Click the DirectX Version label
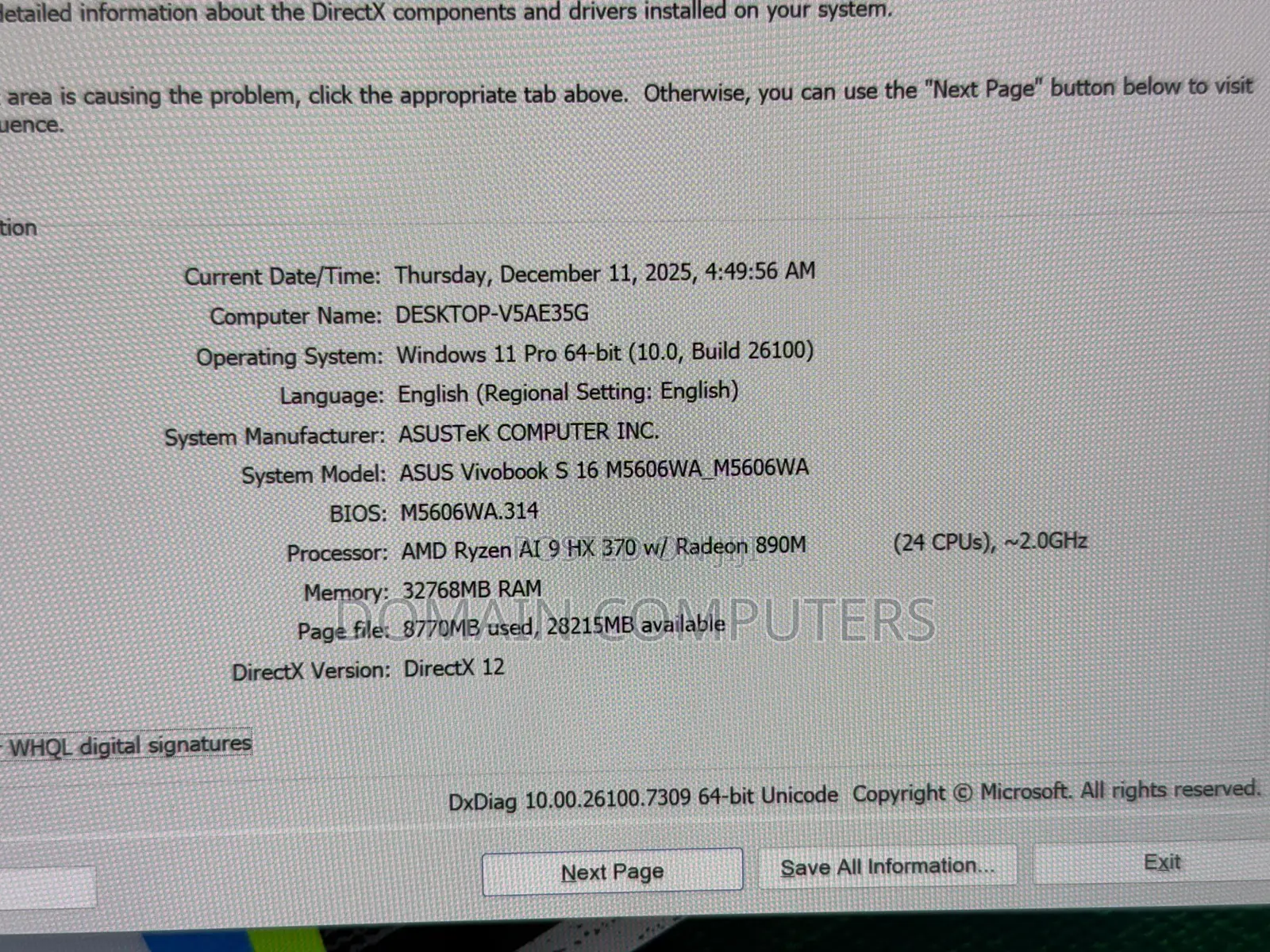The height and width of the screenshot is (952, 1270). coord(310,671)
